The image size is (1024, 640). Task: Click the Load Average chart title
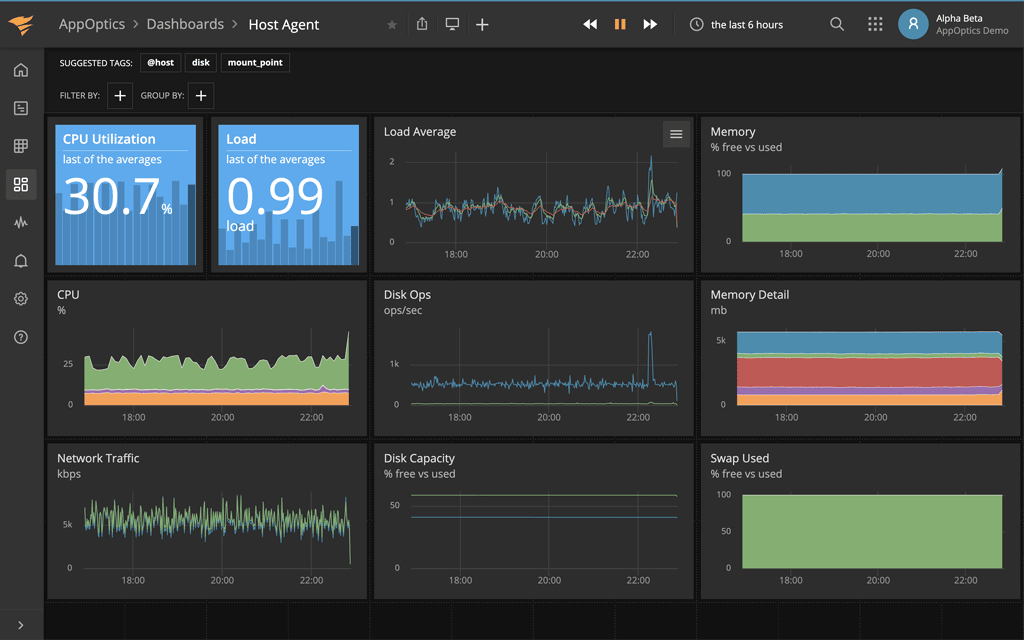[x=420, y=132]
